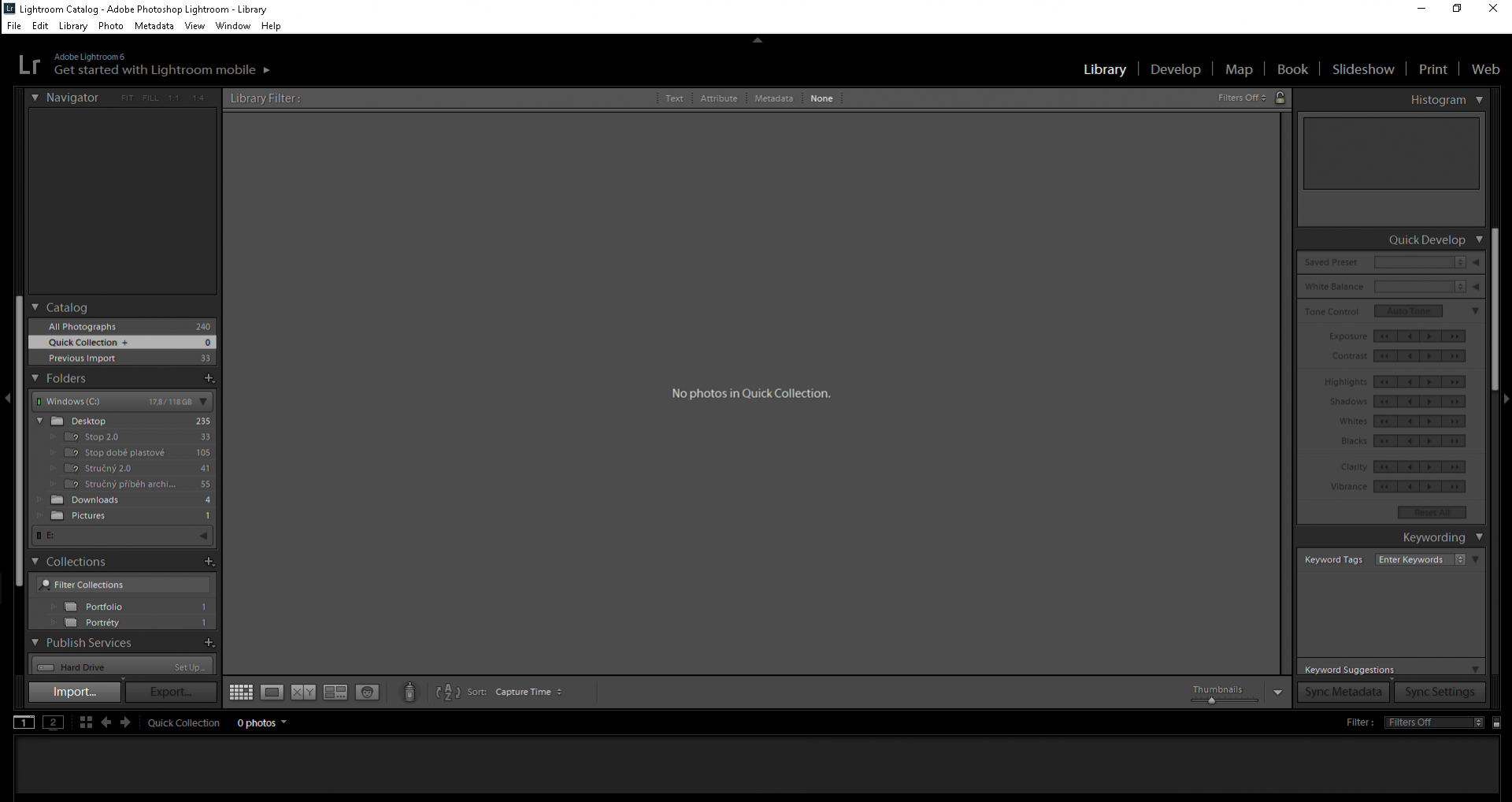The height and width of the screenshot is (802, 1512).
Task: Select the Attribute library filter
Action: [719, 98]
